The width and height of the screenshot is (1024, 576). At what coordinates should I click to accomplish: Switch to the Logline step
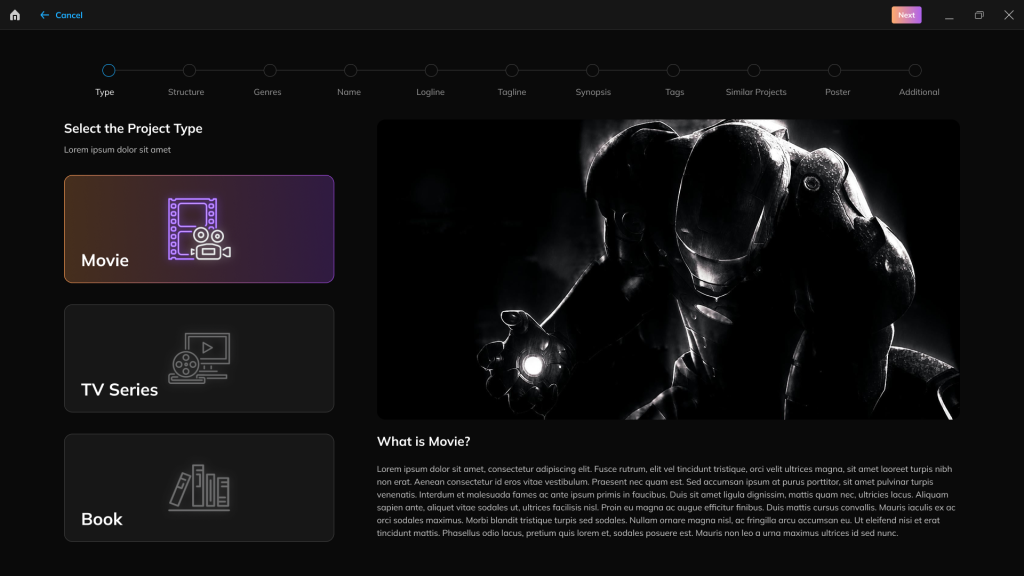tap(431, 70)
